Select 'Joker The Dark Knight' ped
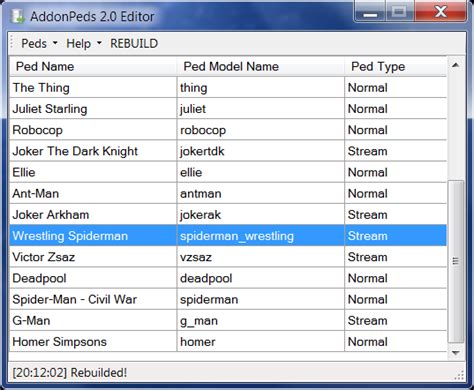This screenshot has width=474, height=390. click(x=75, y=151)
